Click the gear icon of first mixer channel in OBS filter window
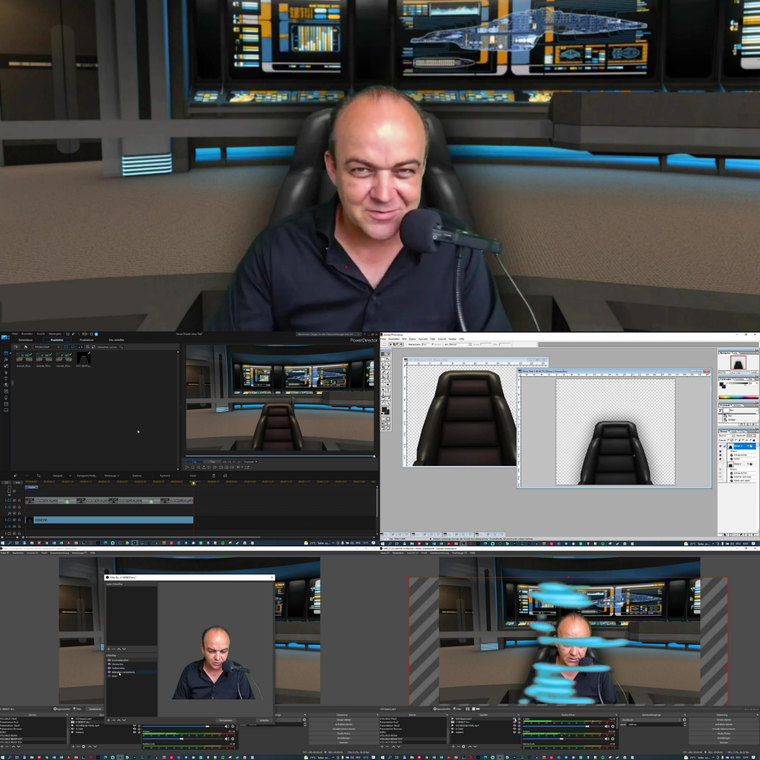 tap(233, 726)
